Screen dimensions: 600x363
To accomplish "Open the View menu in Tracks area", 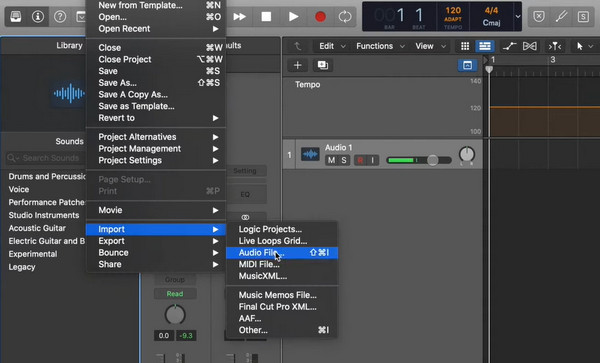I will (430, 46).
